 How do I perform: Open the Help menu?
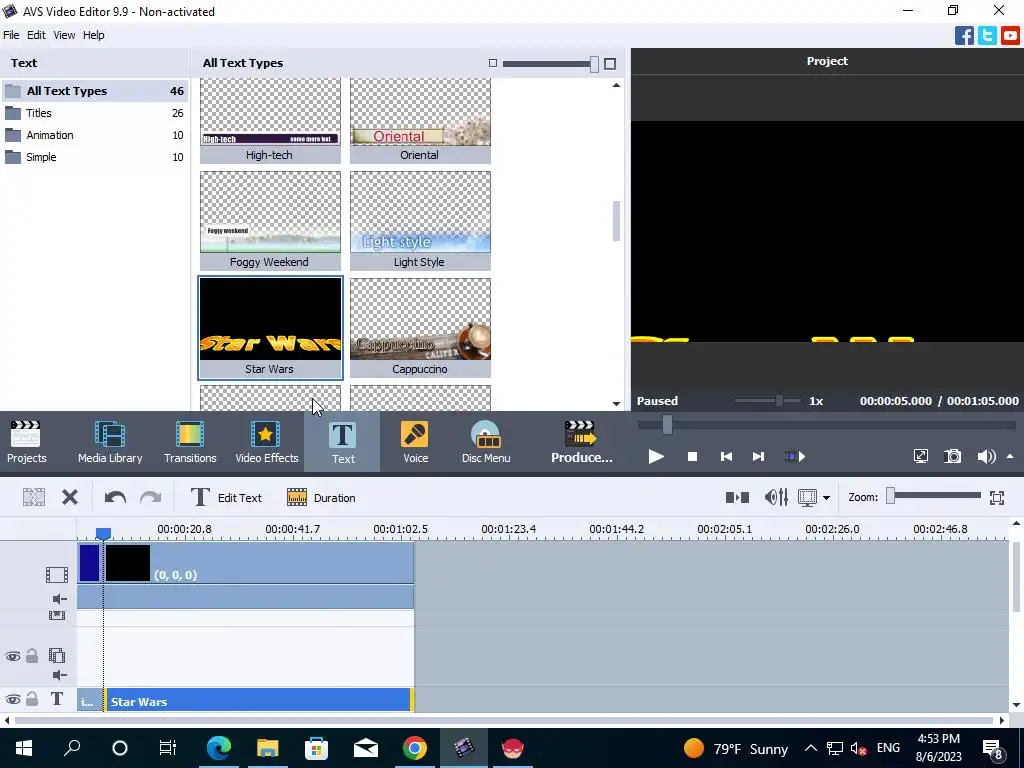(93, 35)
